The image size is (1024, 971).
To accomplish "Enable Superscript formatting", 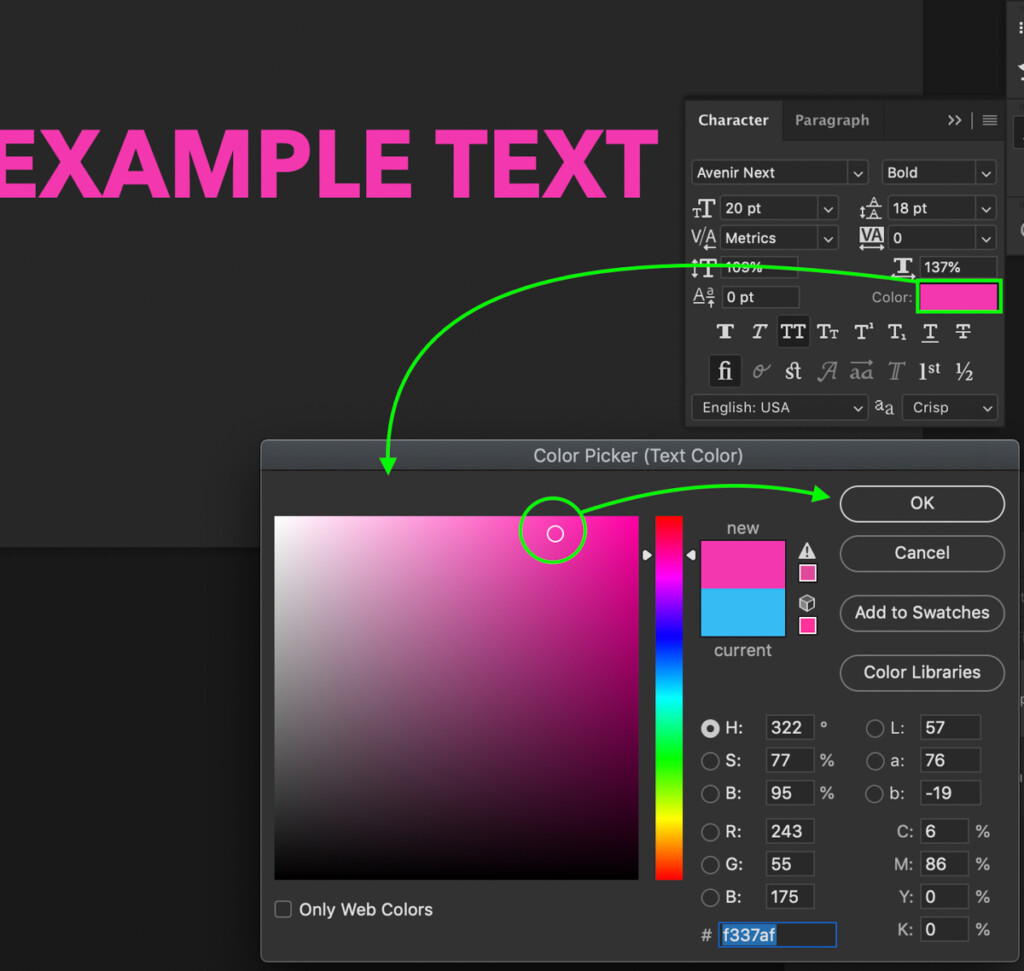I will point(861,331).
